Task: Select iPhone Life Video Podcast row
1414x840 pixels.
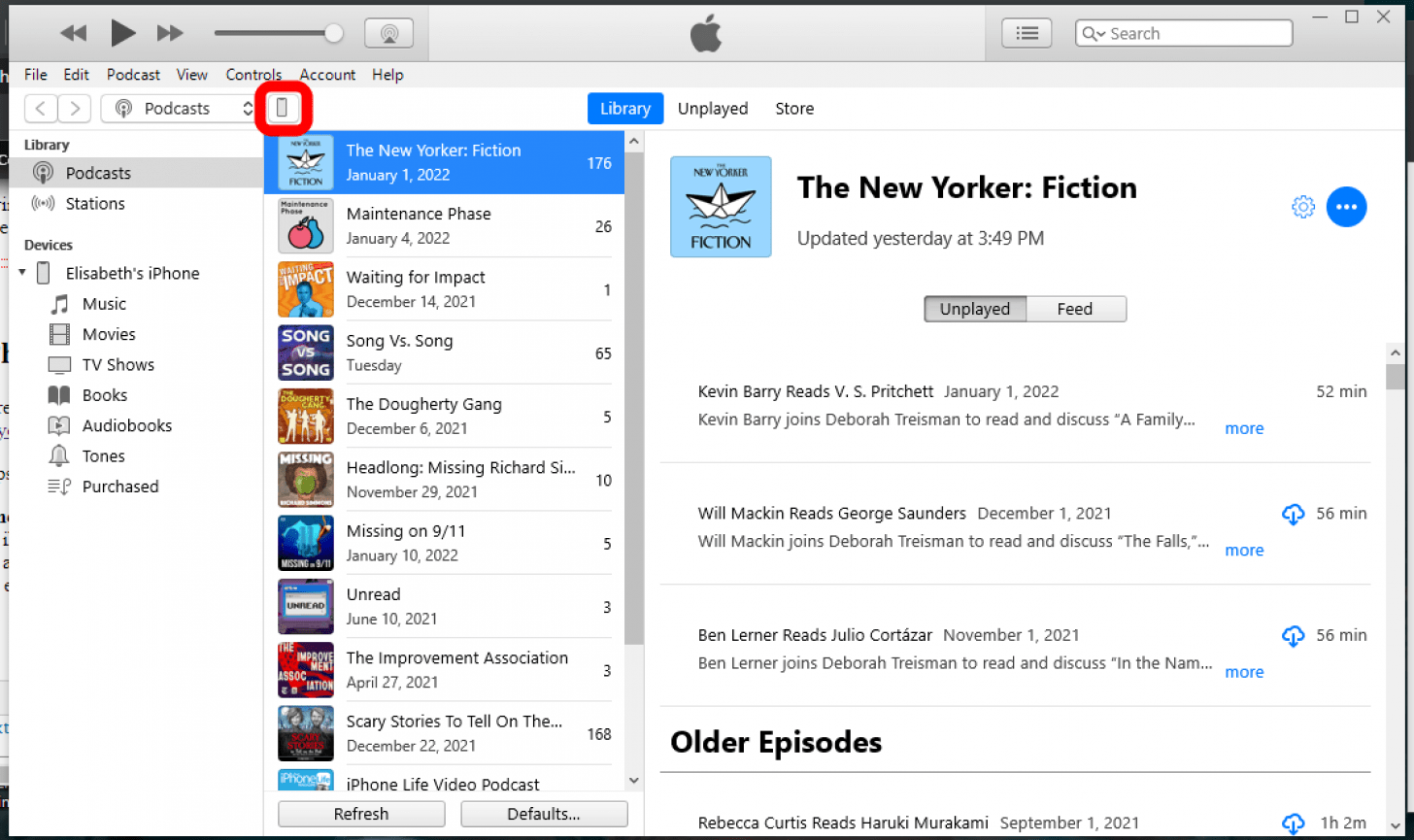Action: click(444, 779)
